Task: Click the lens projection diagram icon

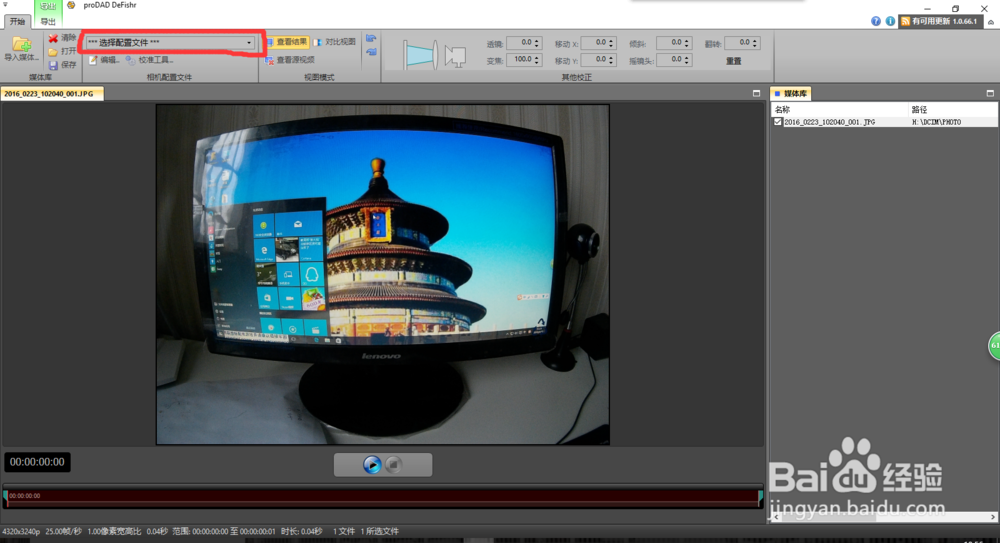Action: tap(420, 55)
